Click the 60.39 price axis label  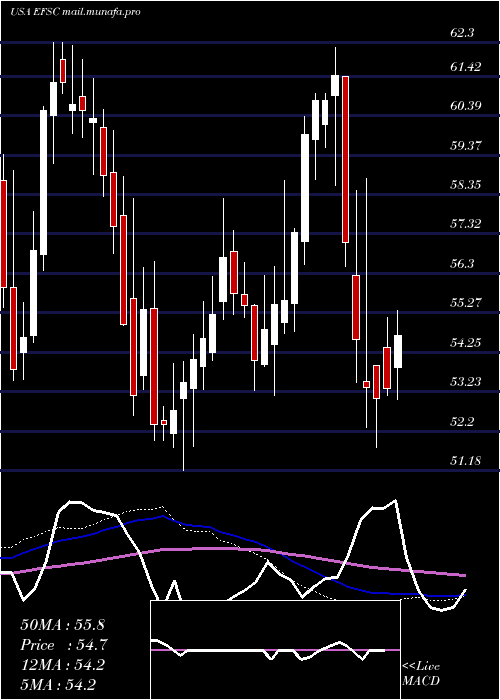pyautogui.click(x=466, y=106)
